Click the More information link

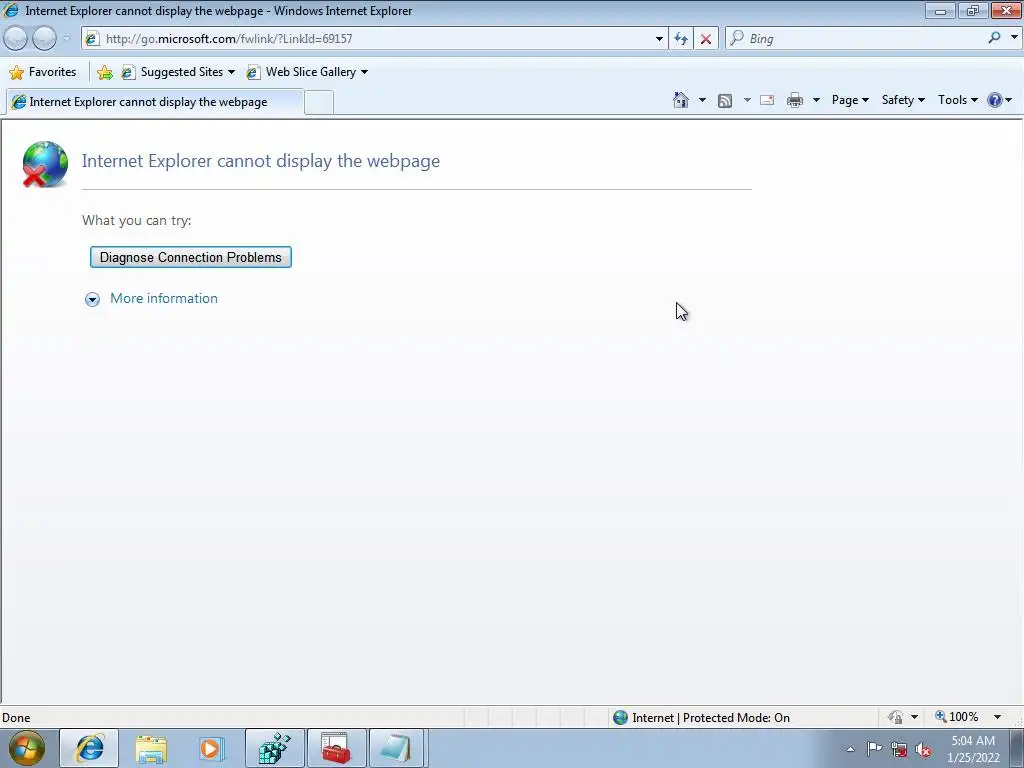click(164, 298)
